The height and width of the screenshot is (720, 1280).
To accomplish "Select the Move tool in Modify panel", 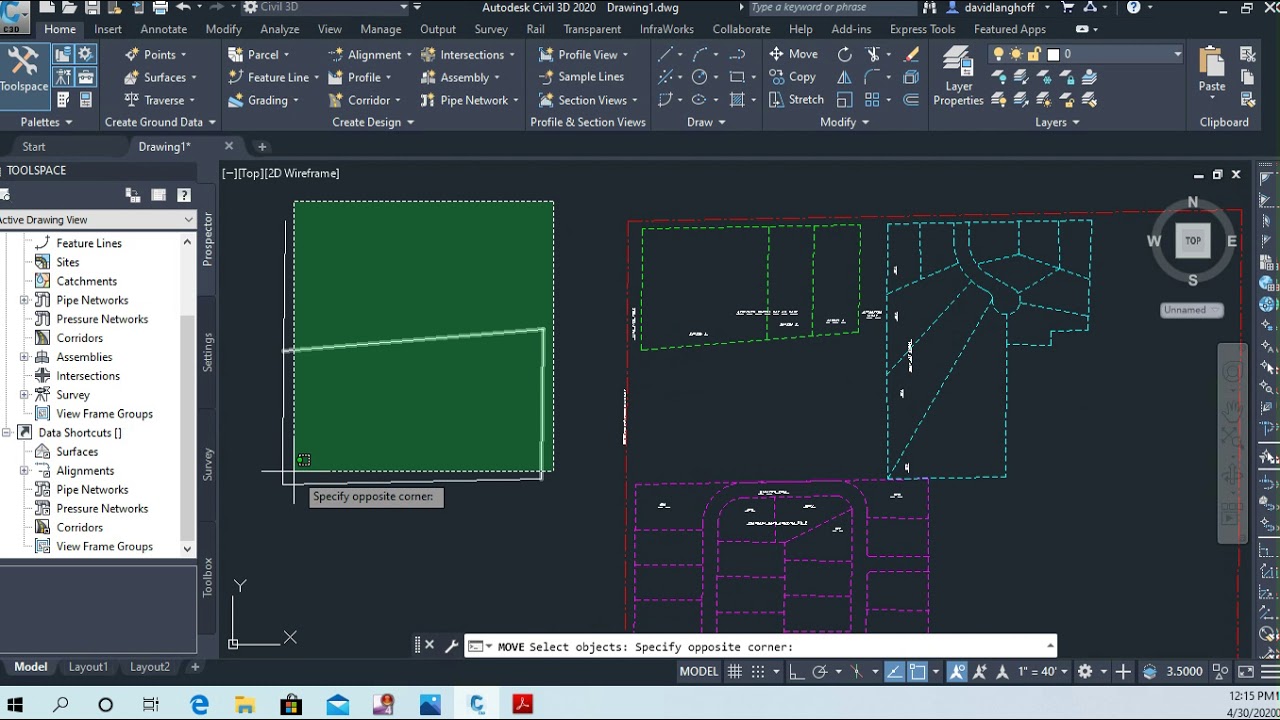I will pos(793,54).
